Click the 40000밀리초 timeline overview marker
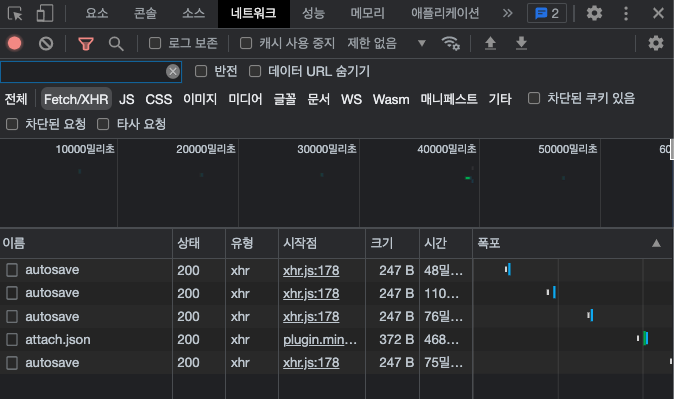The height and width of the screenshot is (399, 674). (447, 149)
